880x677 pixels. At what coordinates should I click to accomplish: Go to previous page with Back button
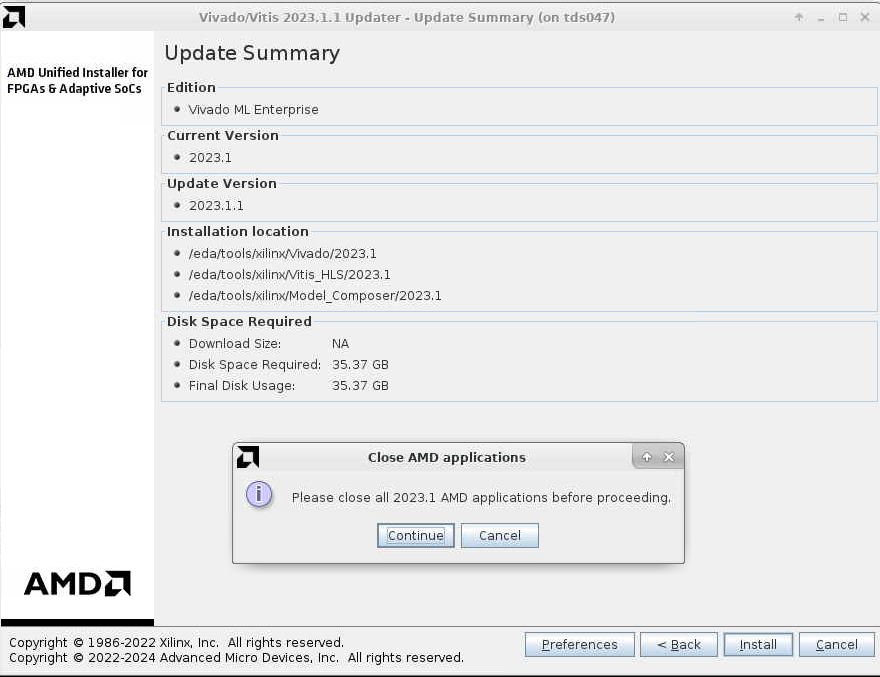pyautogui.click(x=678, y=645)
